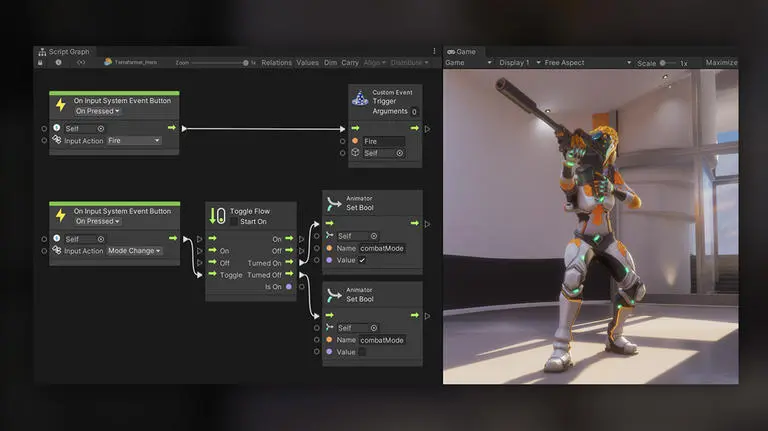Open the Script Graph panel options menu
The width and height of the screenshot is (768, 431).
(x=434, y=51)
